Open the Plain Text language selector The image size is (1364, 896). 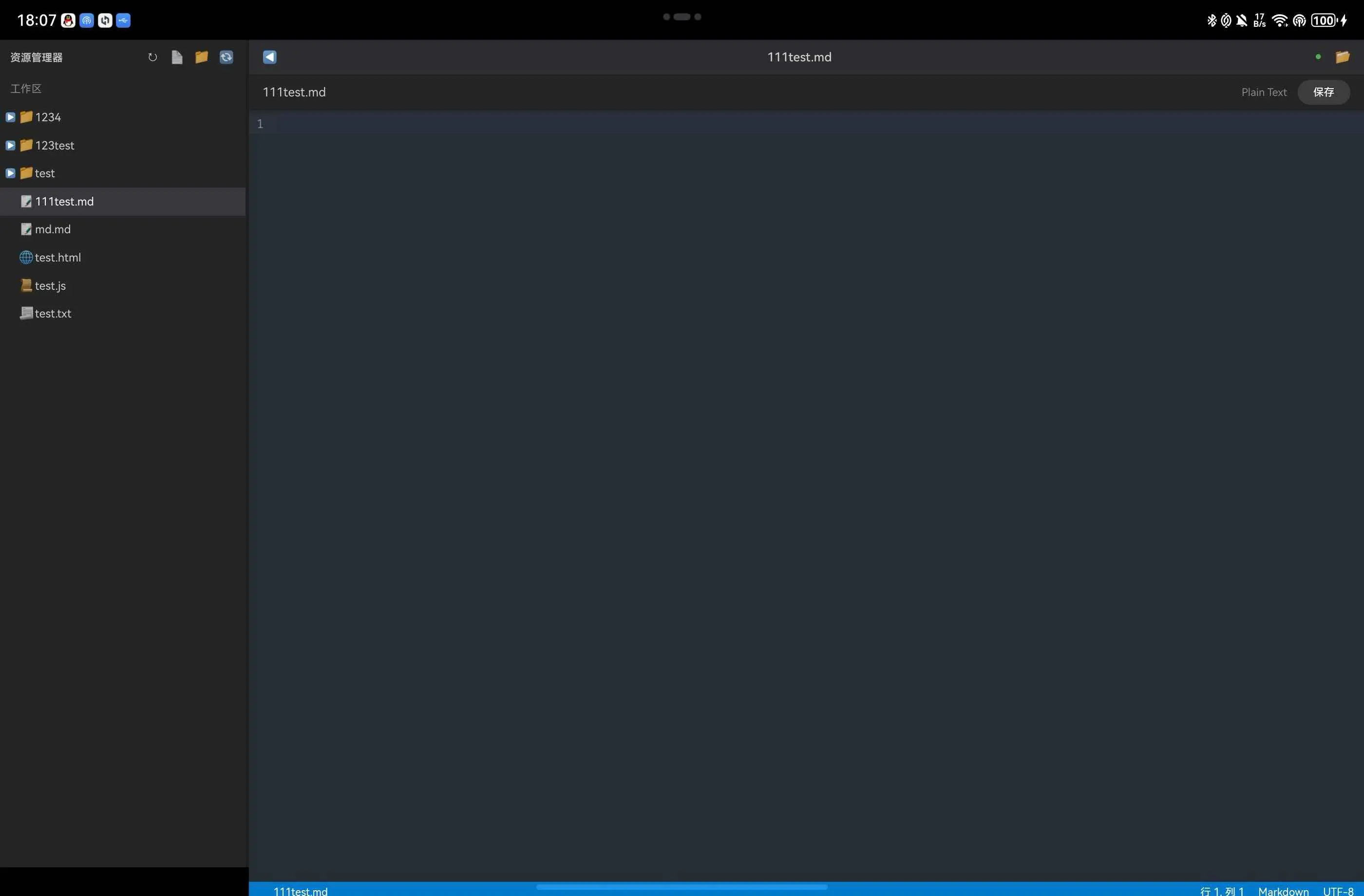click(x=1263, y=92)
